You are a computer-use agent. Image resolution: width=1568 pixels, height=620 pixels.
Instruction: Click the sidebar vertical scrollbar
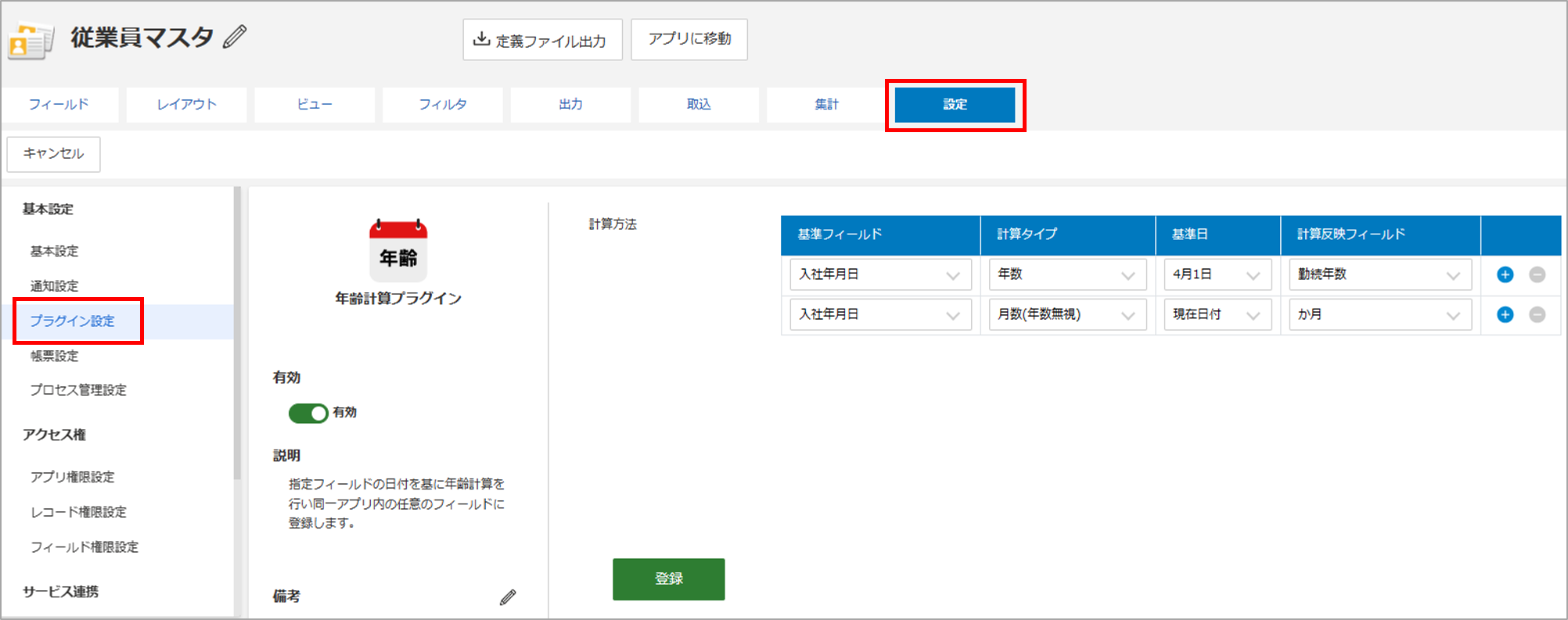237,332
